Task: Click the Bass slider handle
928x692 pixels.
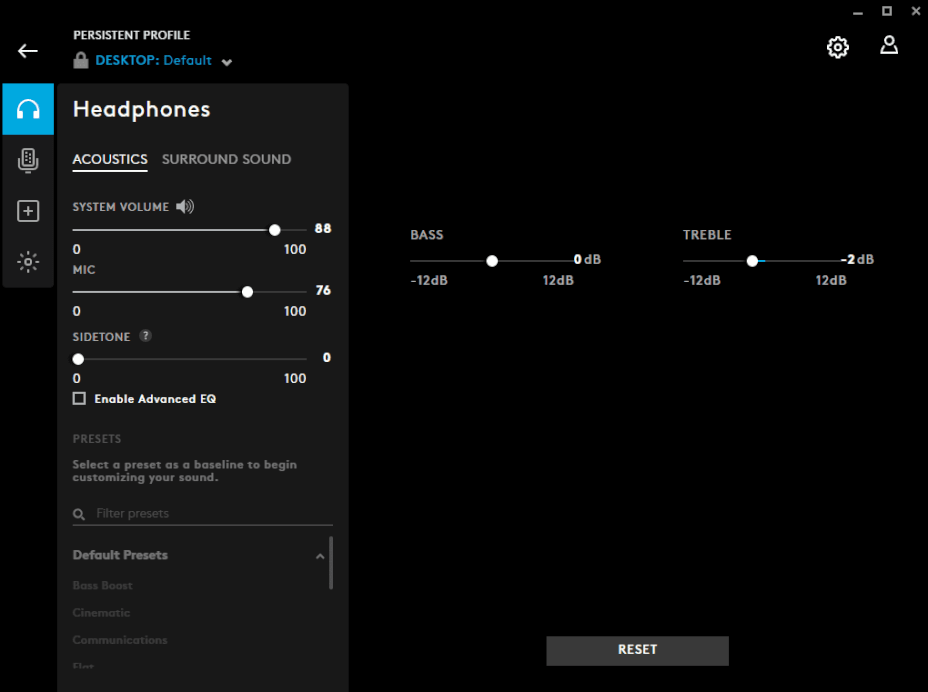Action: (x=492, y=260)
